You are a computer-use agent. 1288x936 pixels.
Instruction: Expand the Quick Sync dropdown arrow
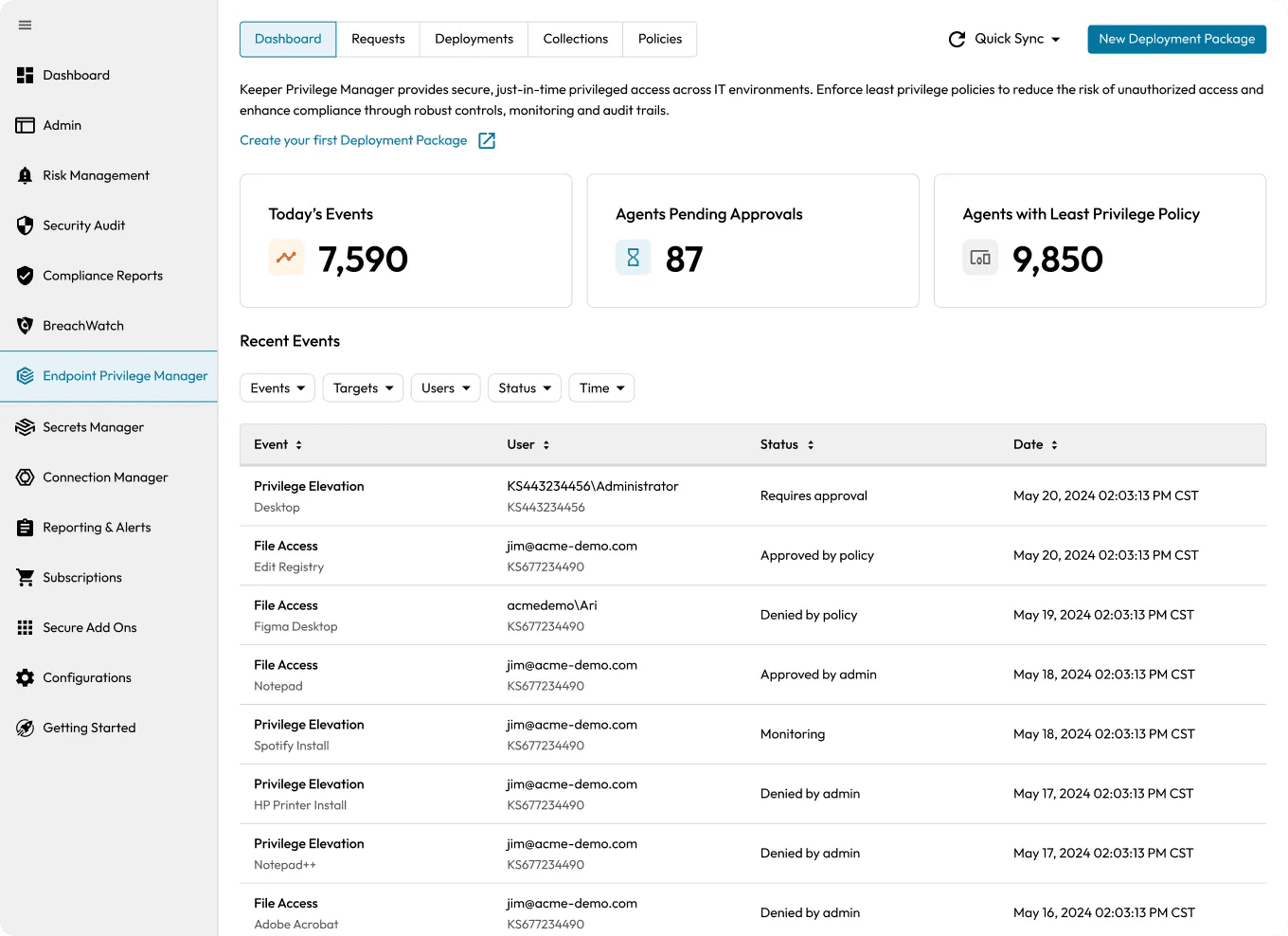coord(1056,40)
